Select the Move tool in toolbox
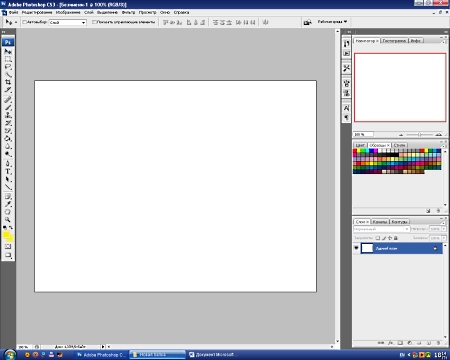 click(x=8, y=51)
